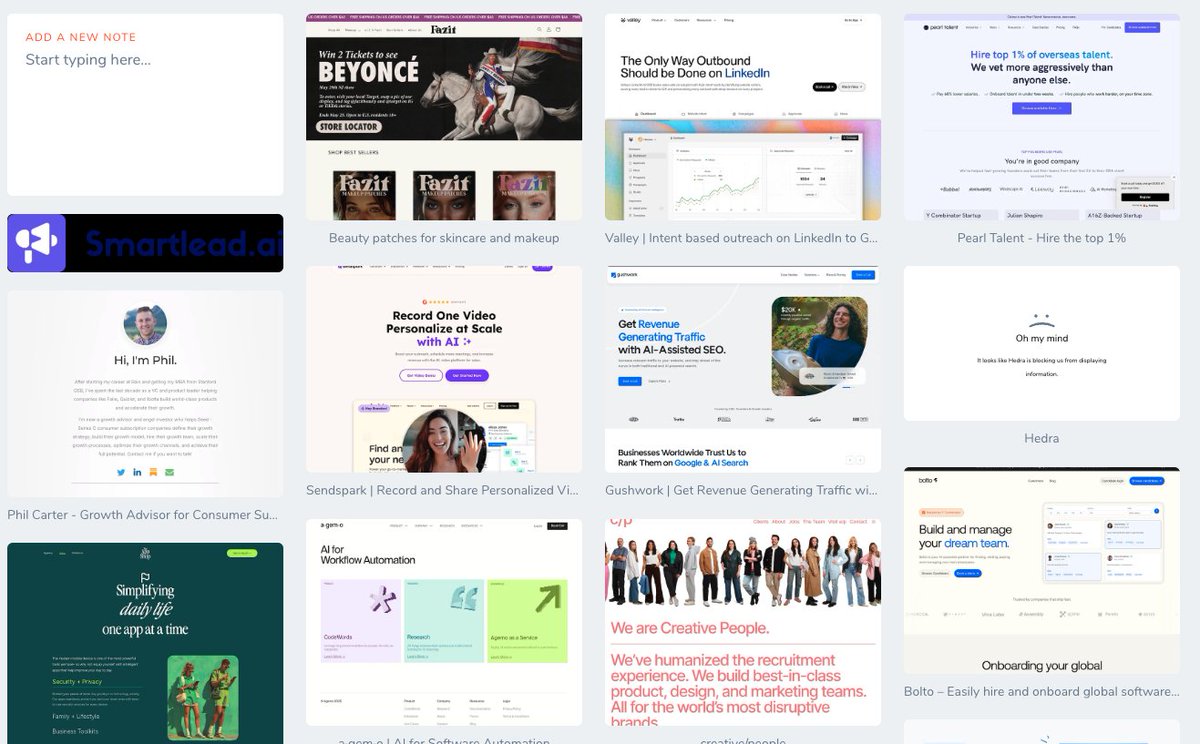Image resolution: width=1200 pixels, height=744 pixels.
Task: Click title 'Sendspark | Record and Share Personalized'
Action: [x=443, y=490]
